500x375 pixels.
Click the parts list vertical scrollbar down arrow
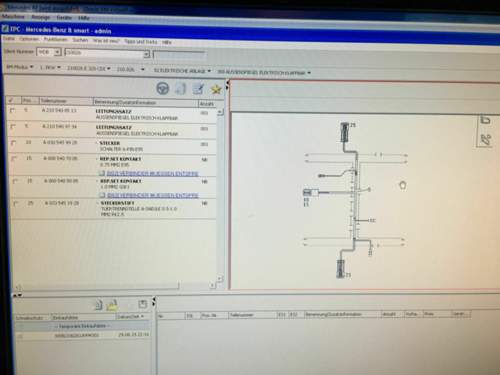pos(220,278)
